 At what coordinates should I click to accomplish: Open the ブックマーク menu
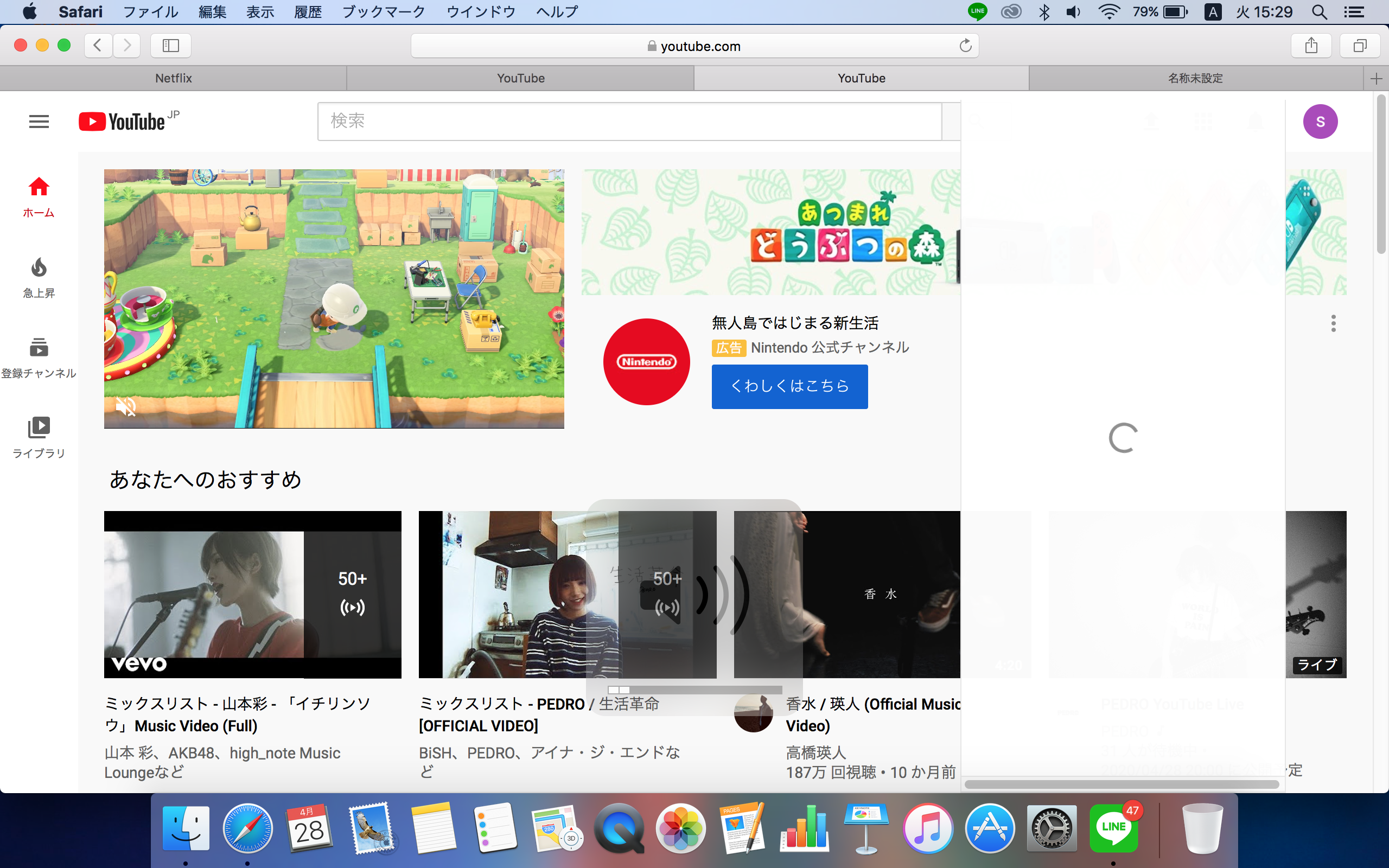(384, 12)
